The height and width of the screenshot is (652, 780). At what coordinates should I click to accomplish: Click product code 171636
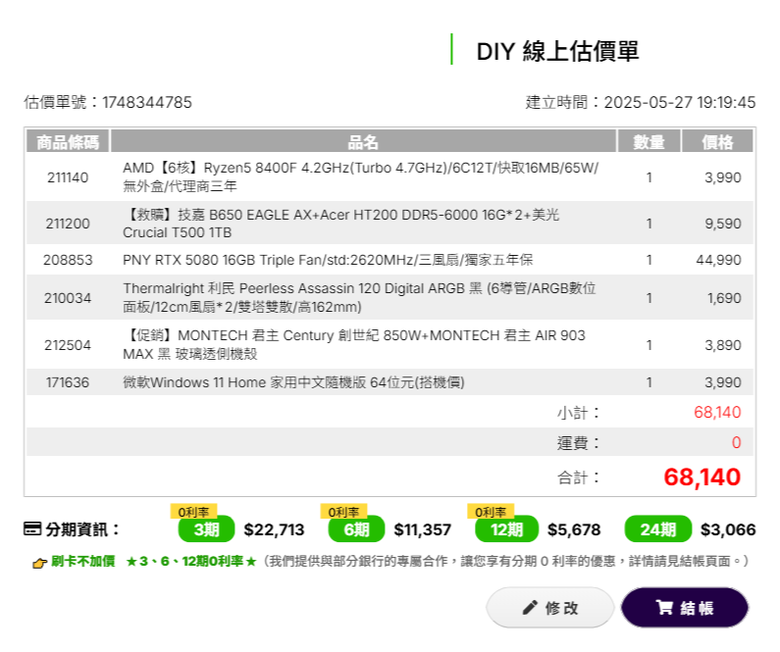68,382
